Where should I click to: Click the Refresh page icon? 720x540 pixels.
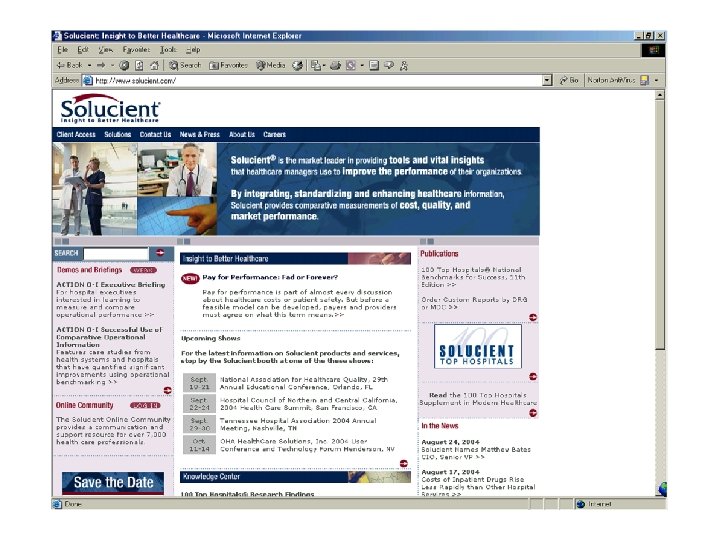pos(139,66)
